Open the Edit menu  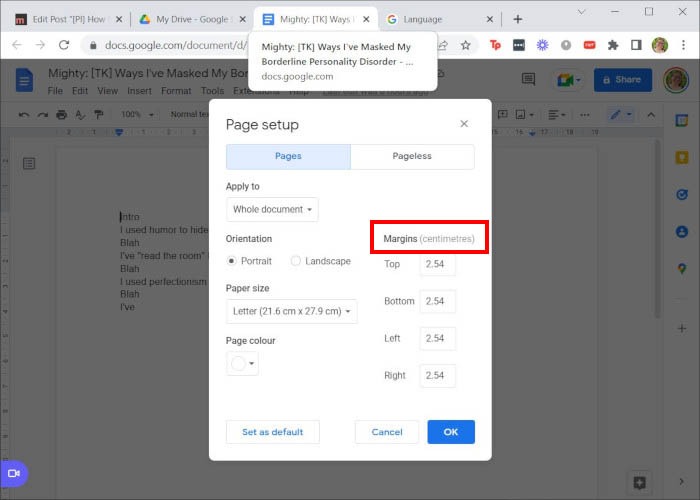coord(80,91)
